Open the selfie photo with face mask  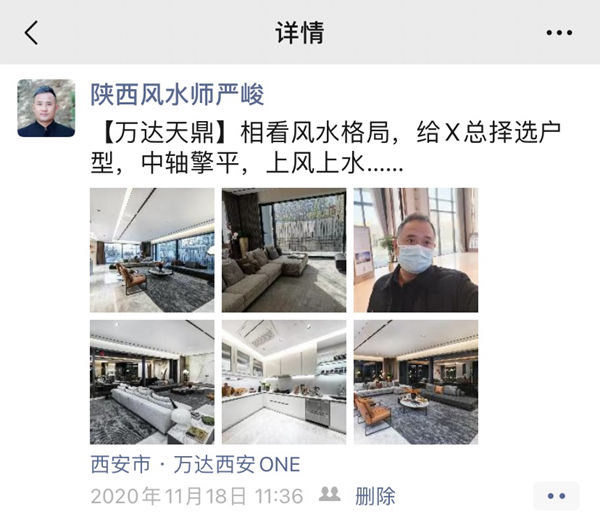[416, 250]
